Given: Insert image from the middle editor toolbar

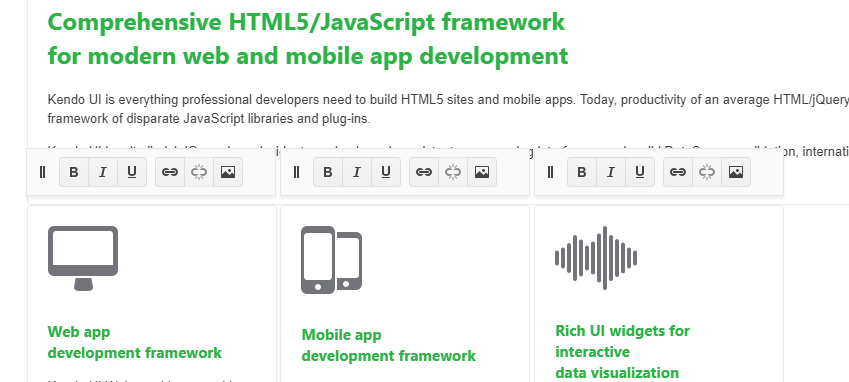Looking at the screenshot, I should (482, 172).
